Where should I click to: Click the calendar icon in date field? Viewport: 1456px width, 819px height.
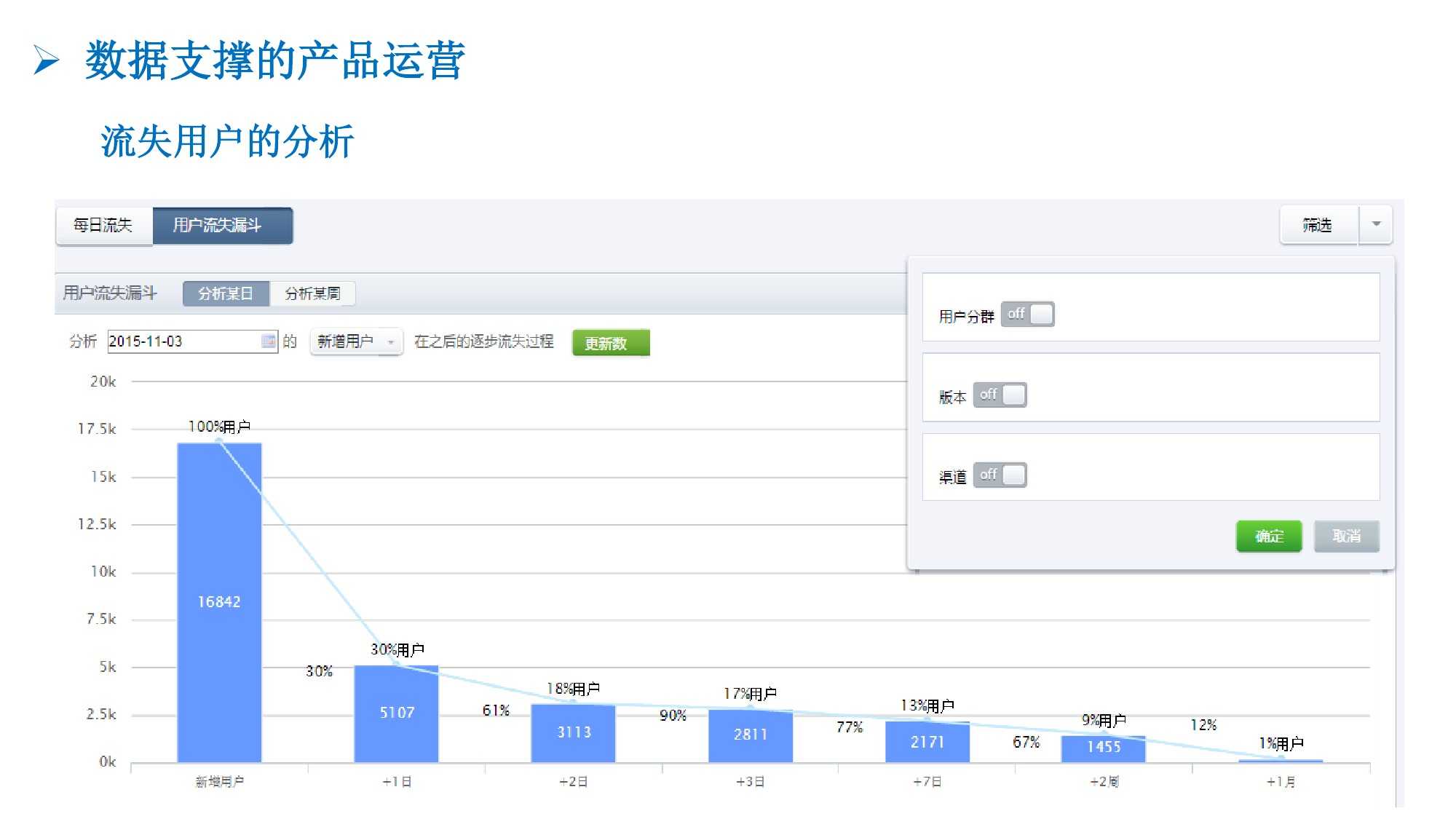click(x=269, y=341)
